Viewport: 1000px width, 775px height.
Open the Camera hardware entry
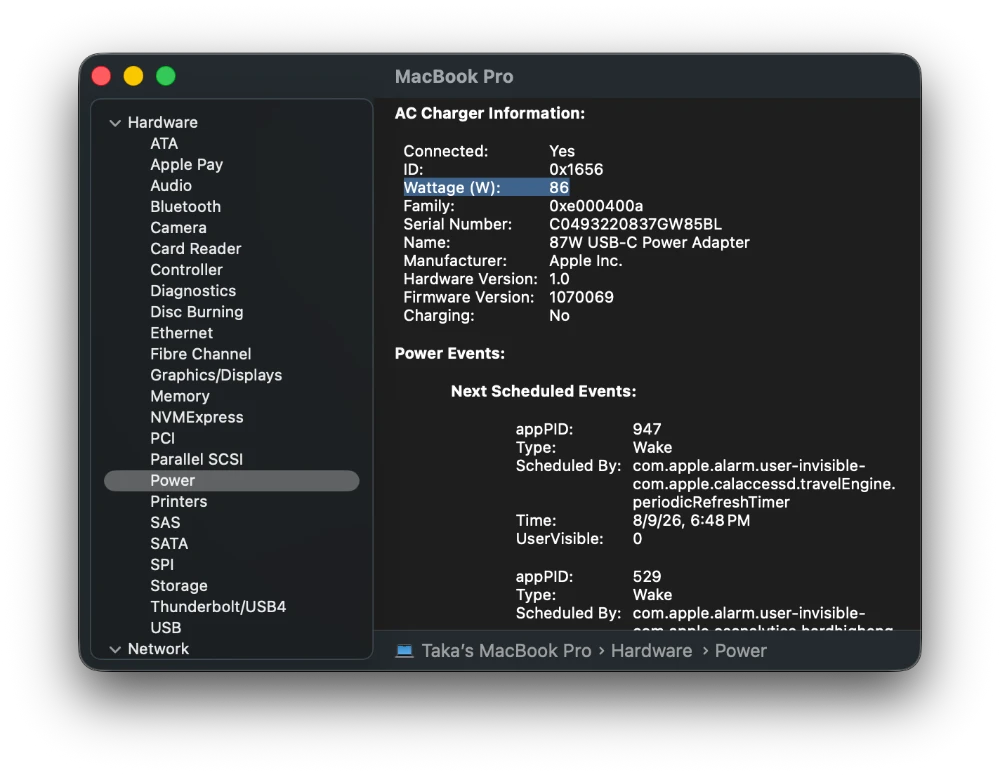pyautogui.click(x=179, y=228)
